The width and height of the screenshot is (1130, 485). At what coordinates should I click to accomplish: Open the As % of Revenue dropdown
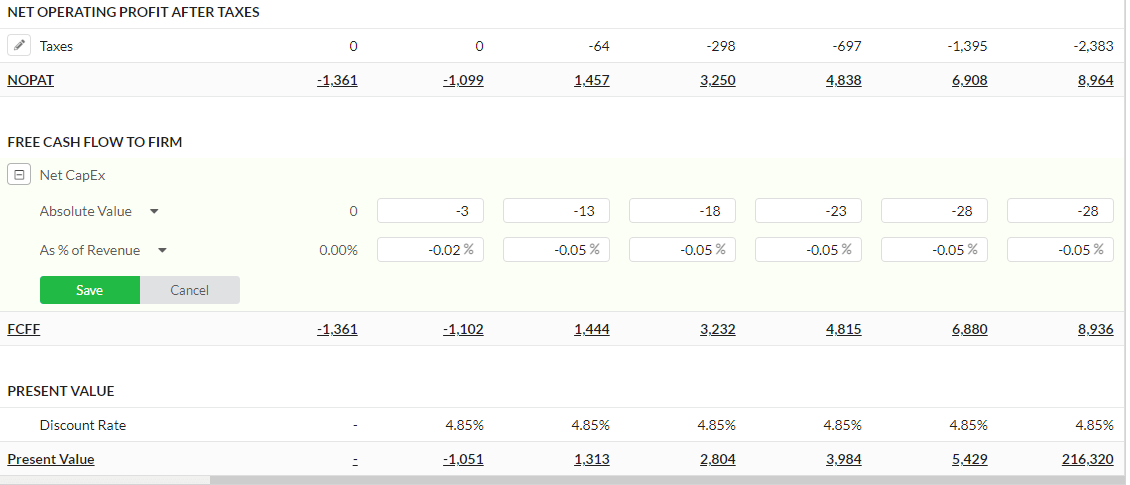(162, 251)
